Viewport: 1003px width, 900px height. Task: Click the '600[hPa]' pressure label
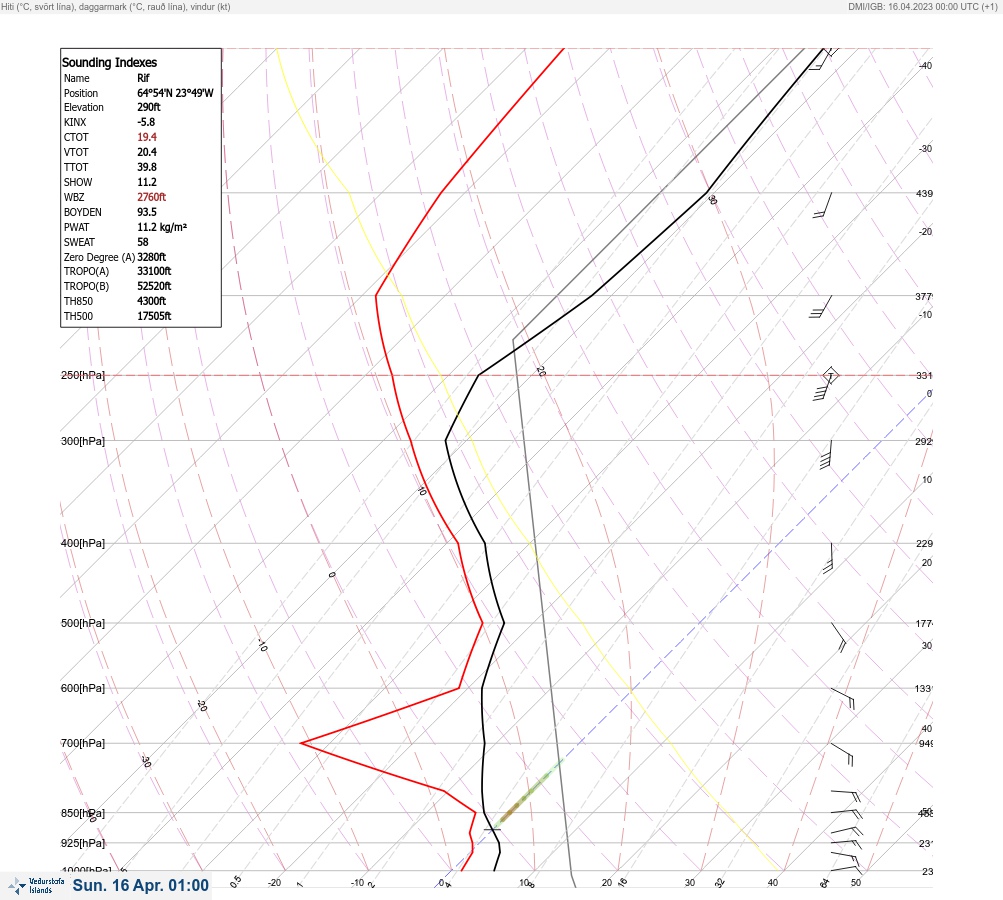pyautogui.click(x=83, y=688)
